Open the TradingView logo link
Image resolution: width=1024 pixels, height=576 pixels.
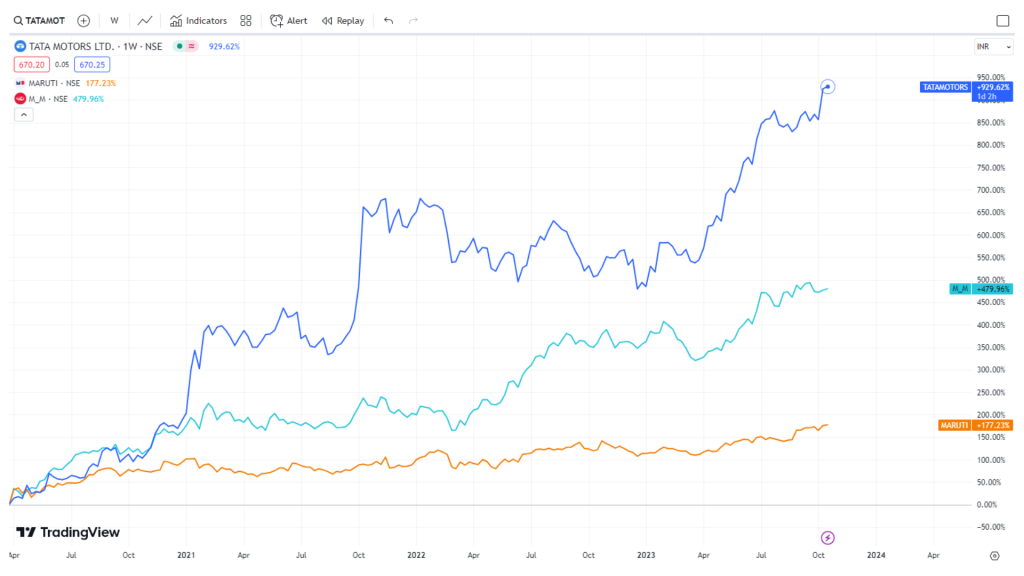pos(68,532)
